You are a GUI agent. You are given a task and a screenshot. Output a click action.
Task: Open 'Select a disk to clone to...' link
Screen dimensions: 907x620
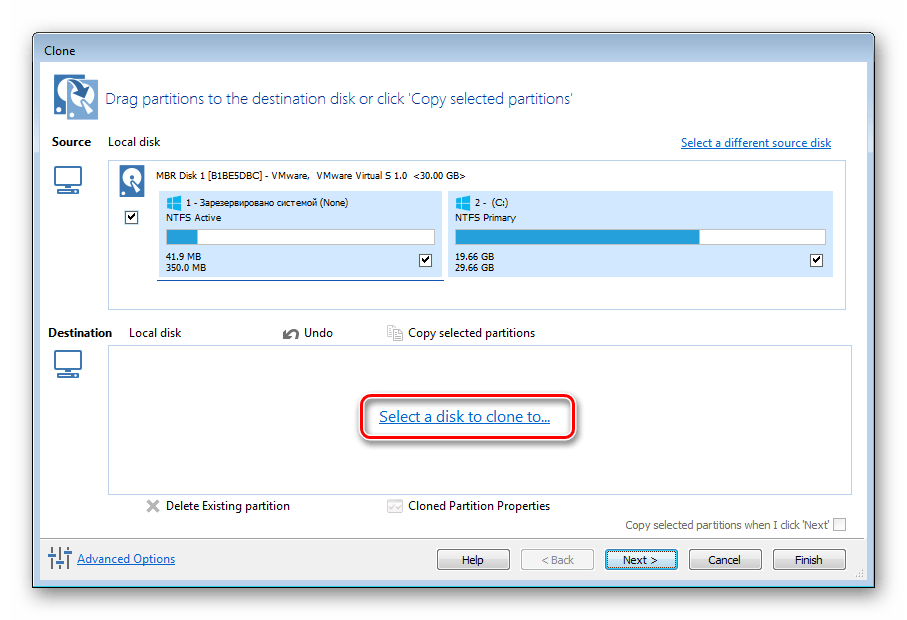pyautogui.click(x=464, y=417)
